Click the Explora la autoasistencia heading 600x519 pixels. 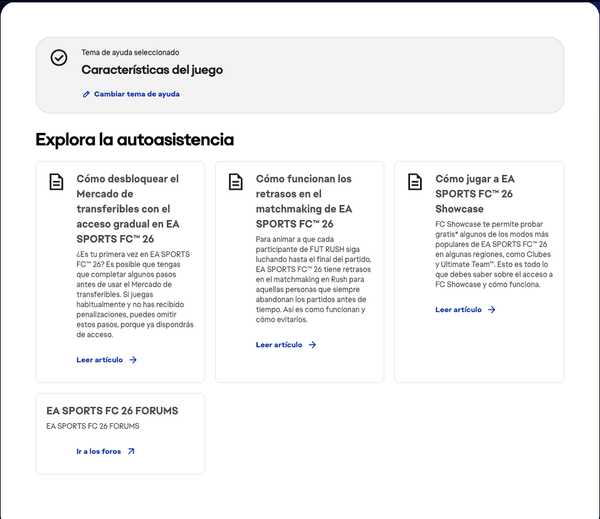click(x=134, y=139)
